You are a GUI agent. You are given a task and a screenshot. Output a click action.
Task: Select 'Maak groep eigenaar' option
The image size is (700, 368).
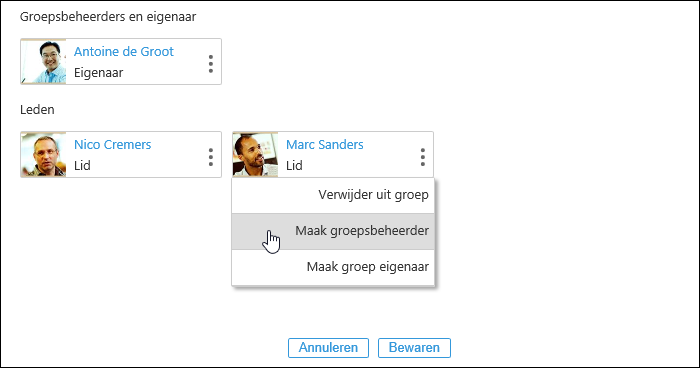(333, 267)
